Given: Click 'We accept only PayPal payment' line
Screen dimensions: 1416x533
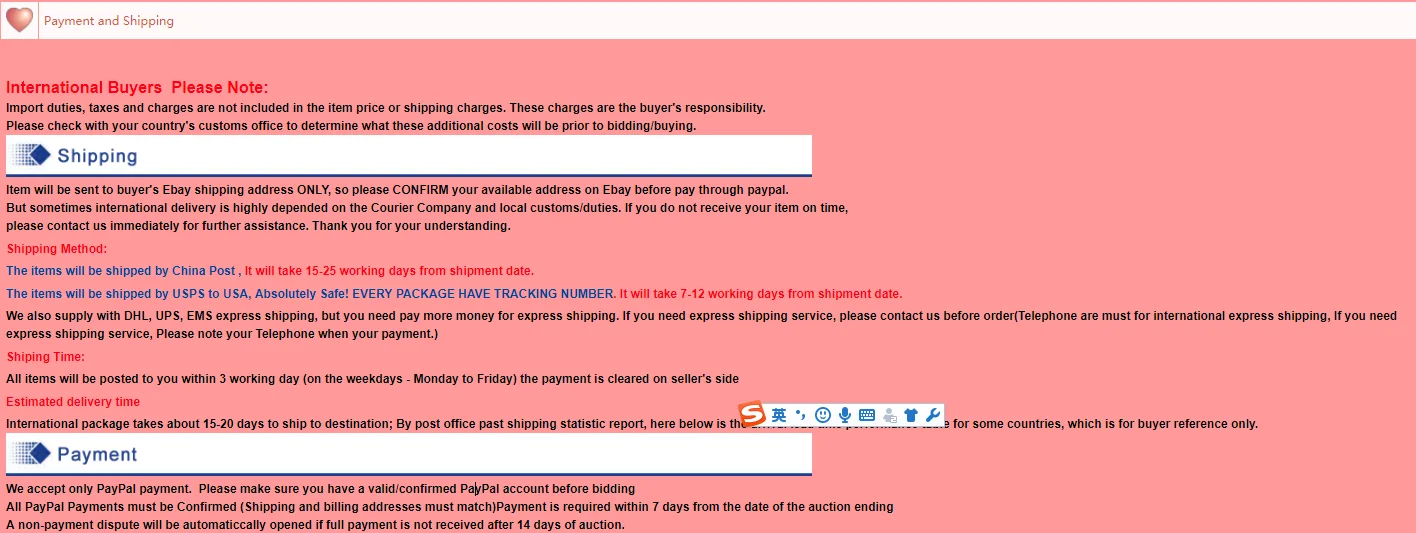Looking at the screenshot, I should (320, 489).
